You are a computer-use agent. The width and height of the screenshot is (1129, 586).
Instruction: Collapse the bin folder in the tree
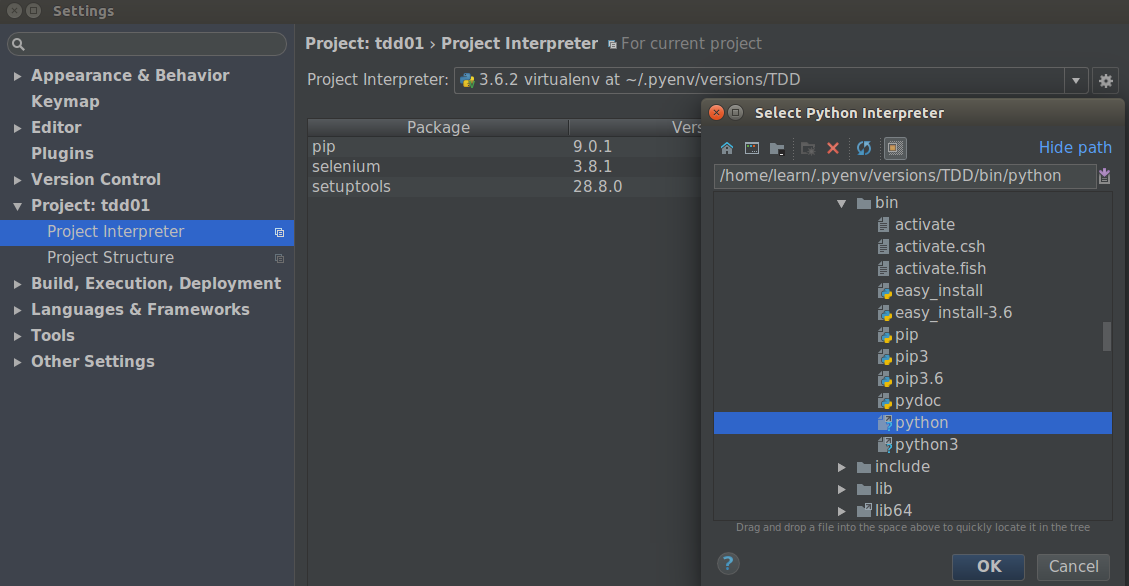point(841,202)
